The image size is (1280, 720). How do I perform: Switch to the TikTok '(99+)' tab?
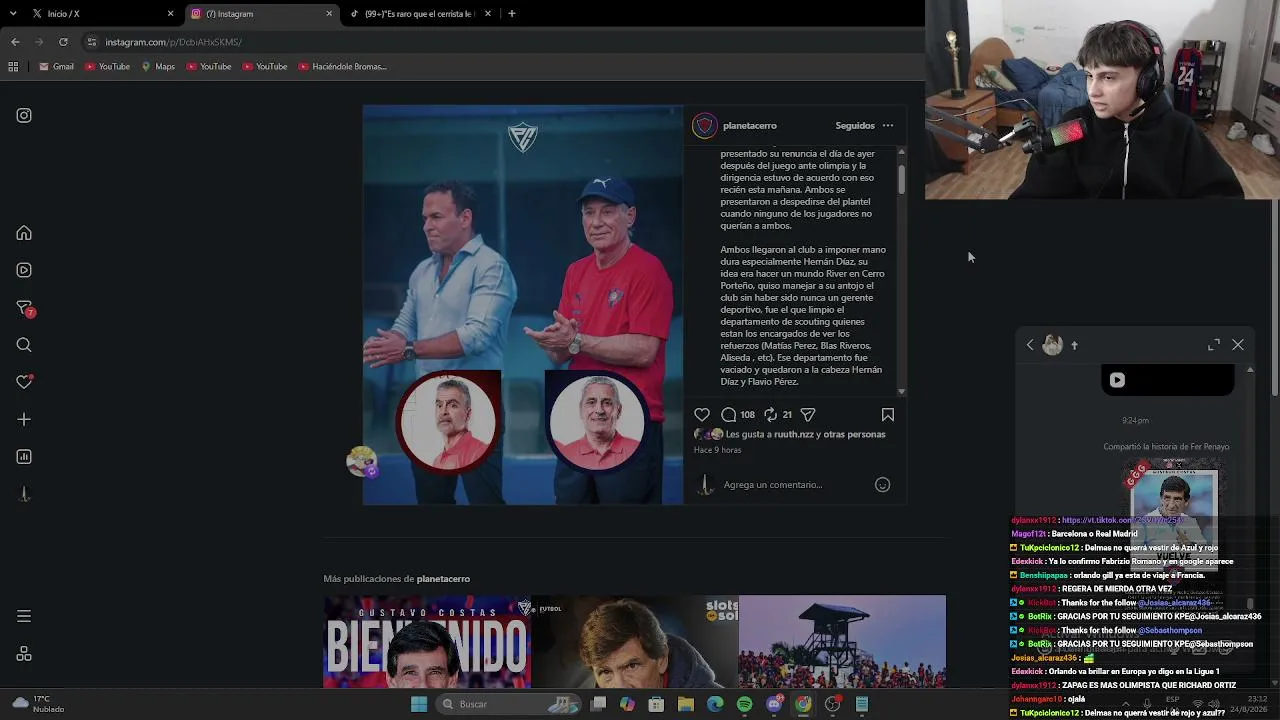point(421,14)
